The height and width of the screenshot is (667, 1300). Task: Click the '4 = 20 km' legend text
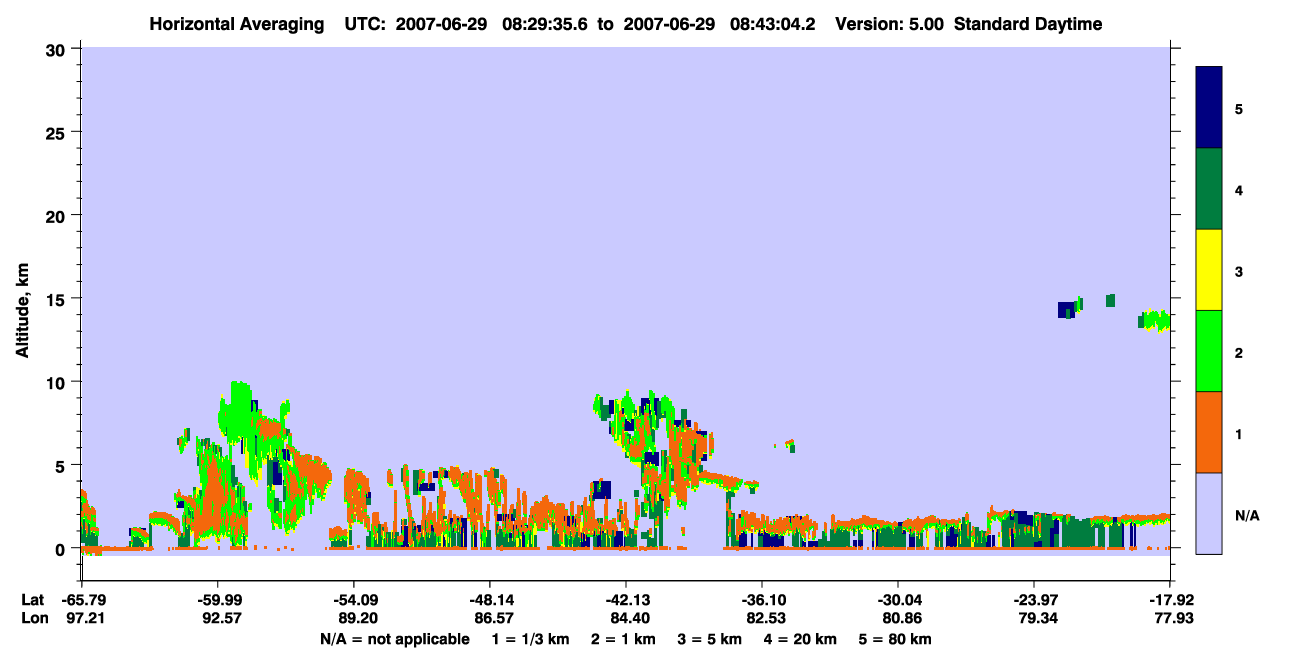click(x=802, y=639)
